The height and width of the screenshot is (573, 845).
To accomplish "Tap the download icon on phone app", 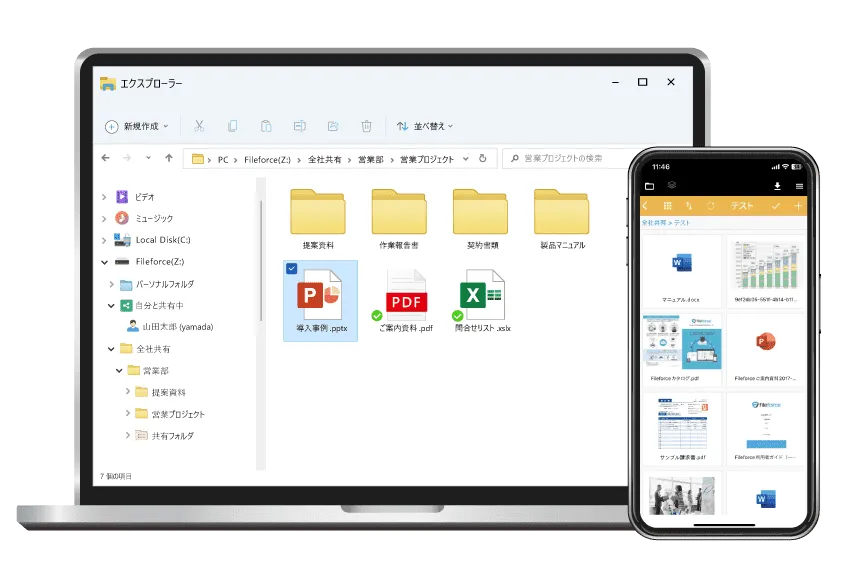I will pos(777,186).
